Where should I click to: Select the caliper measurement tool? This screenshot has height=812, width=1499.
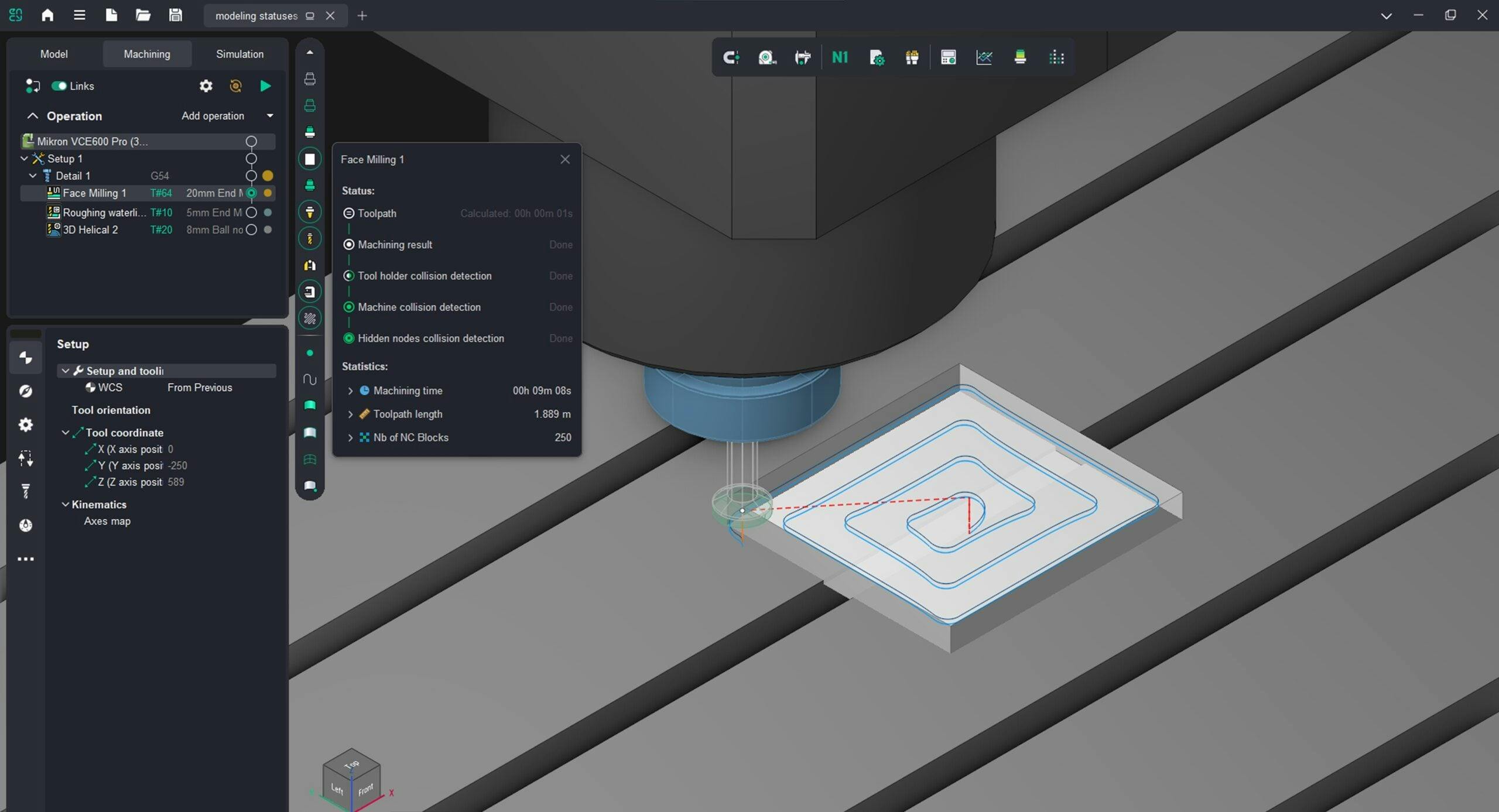803,57
